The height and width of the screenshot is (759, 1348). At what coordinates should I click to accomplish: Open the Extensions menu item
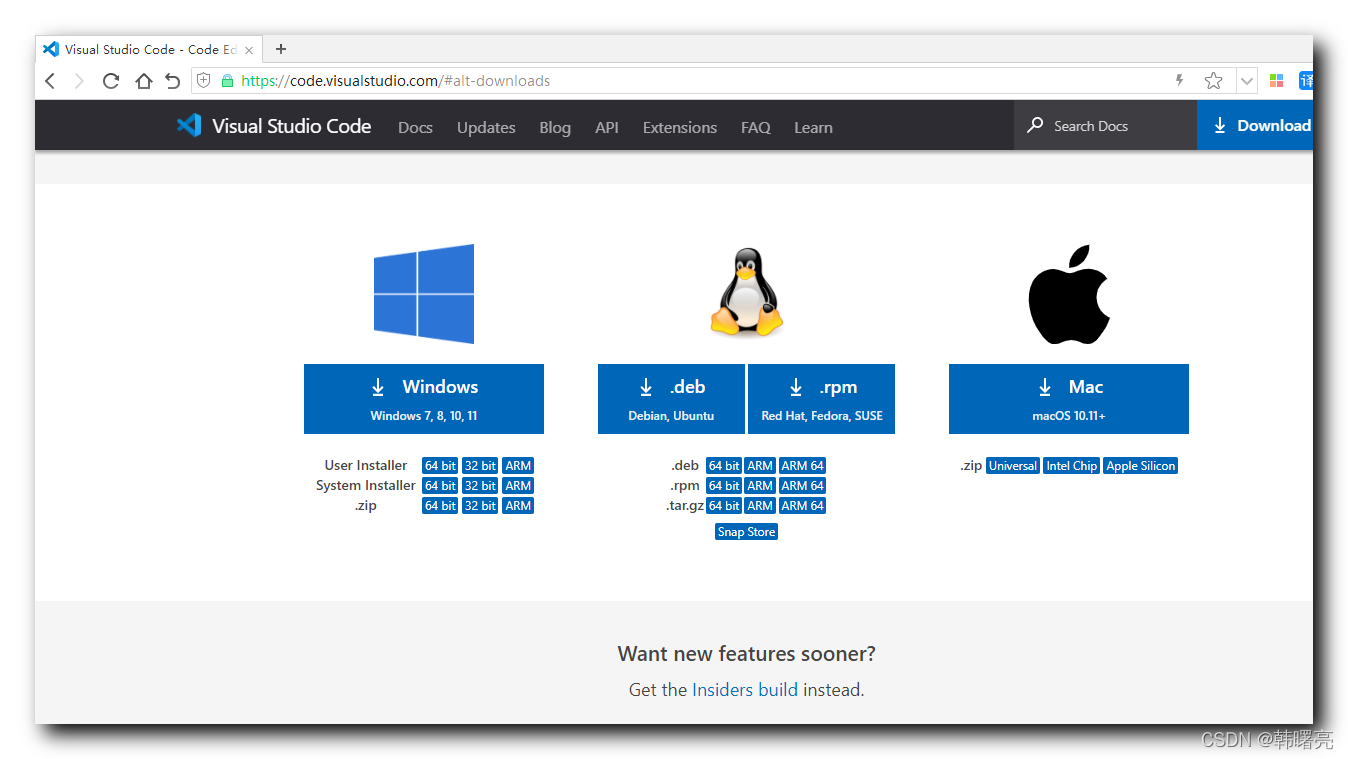click(680, 127)
